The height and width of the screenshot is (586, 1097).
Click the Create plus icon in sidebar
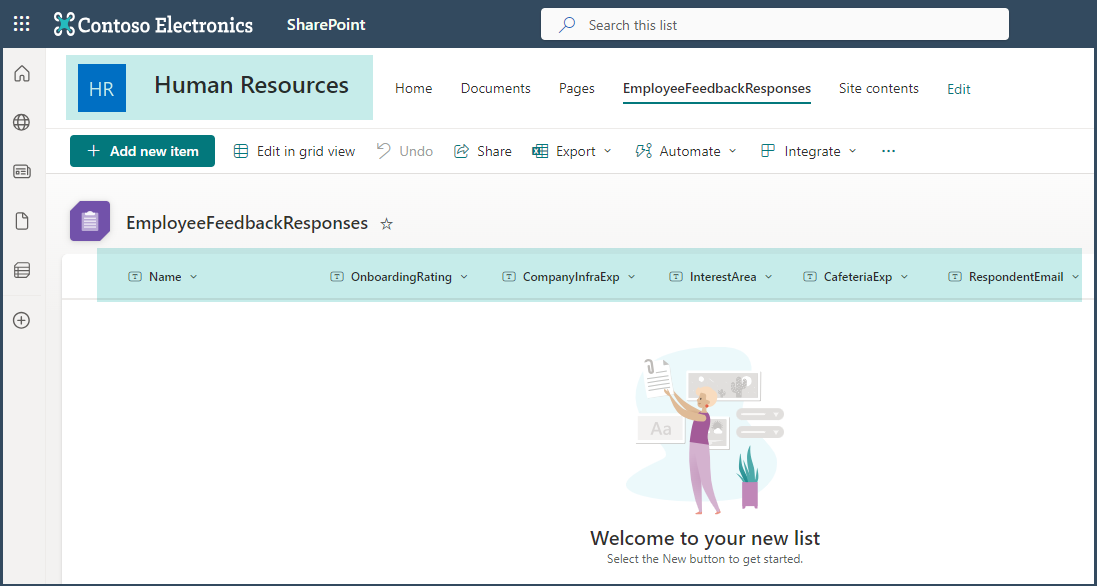click(x=22, y=321)
